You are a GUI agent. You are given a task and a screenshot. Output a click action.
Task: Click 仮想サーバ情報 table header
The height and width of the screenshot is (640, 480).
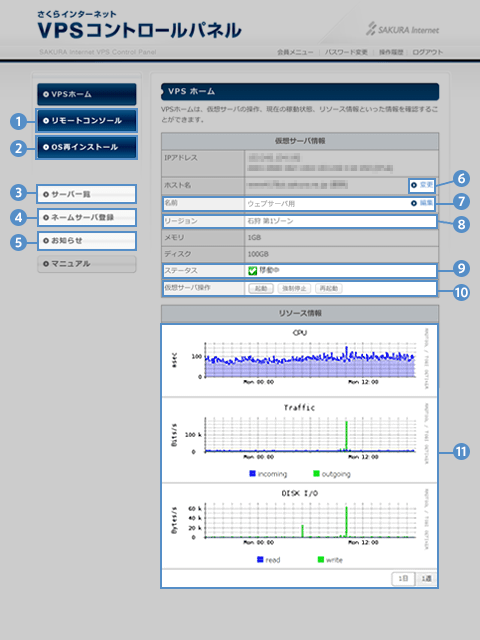pos(300,141)
